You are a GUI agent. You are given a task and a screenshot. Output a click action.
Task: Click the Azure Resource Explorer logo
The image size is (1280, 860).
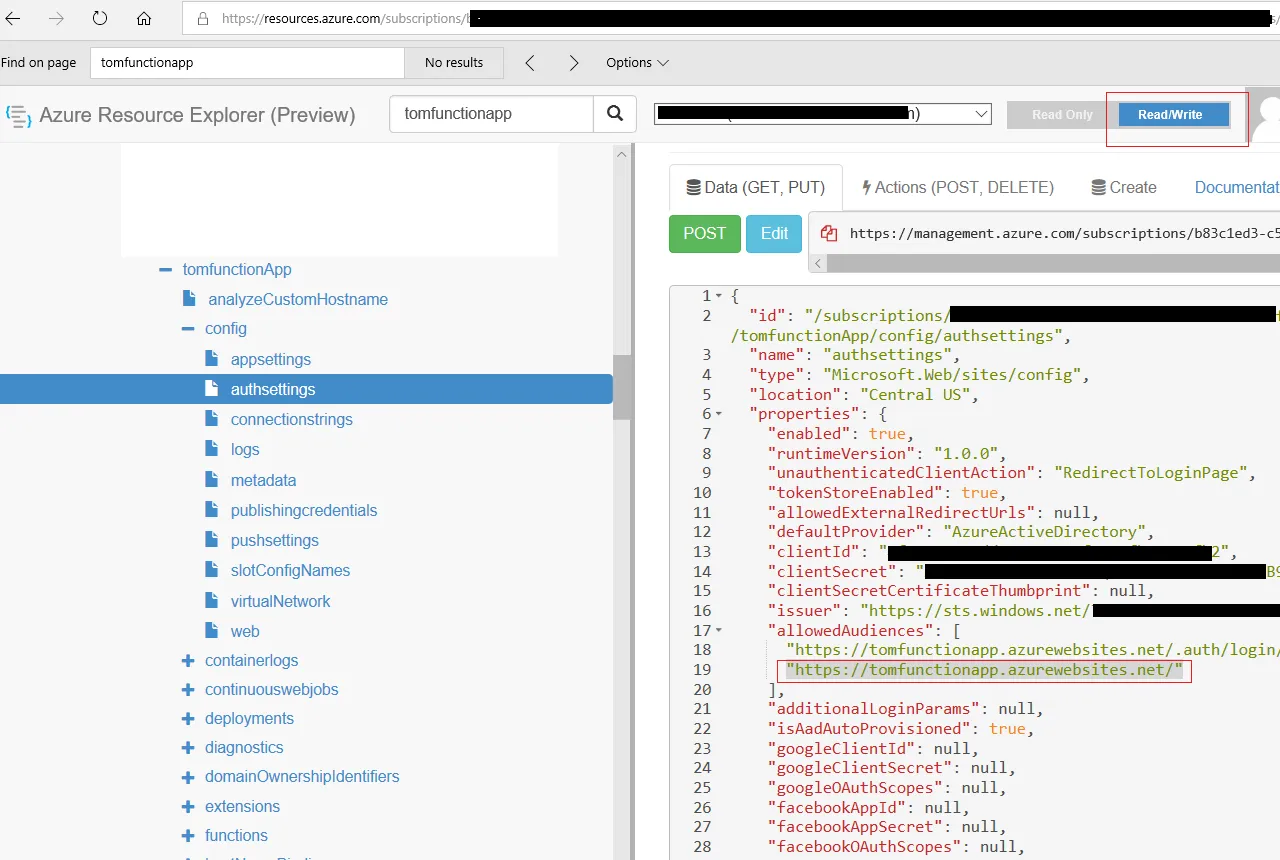(x=18, y=115)
